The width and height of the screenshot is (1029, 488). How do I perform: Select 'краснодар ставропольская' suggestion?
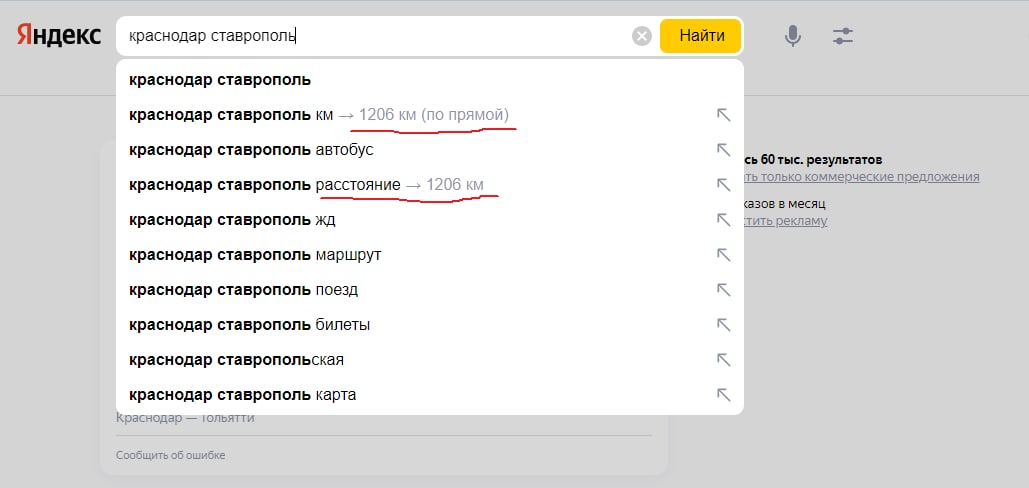tap(237, 360)
